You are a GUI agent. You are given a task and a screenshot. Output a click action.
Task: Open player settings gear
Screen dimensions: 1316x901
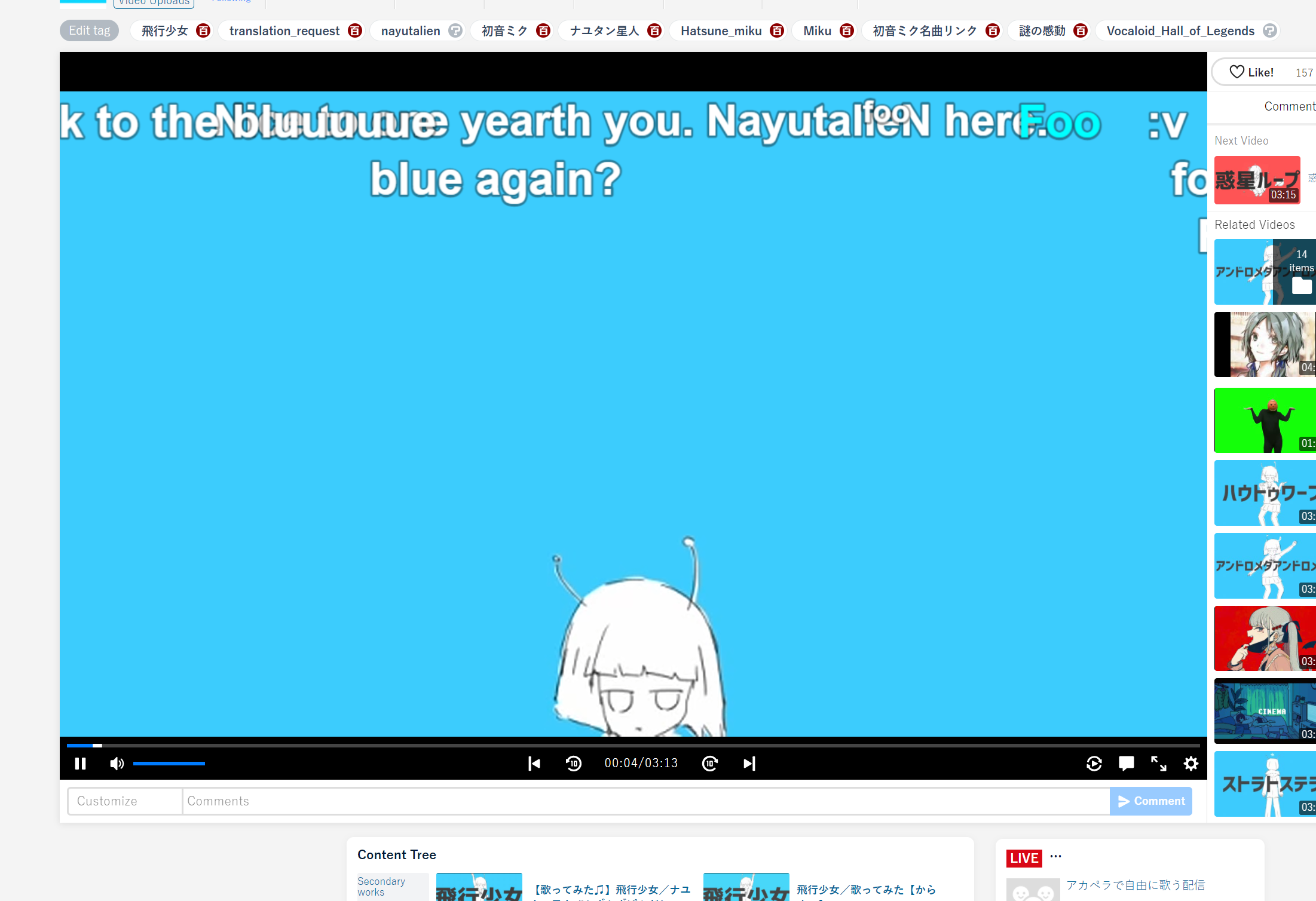[x=1190, y=764]
